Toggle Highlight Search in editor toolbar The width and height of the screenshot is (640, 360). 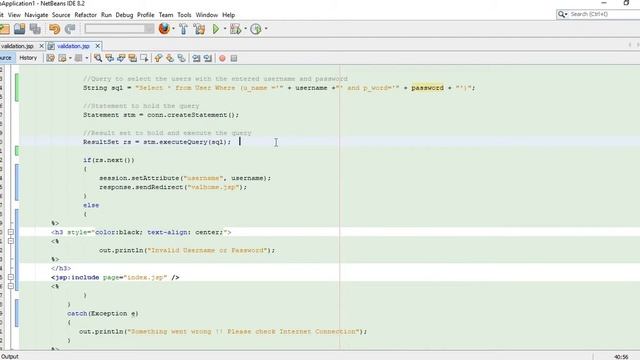132,58
